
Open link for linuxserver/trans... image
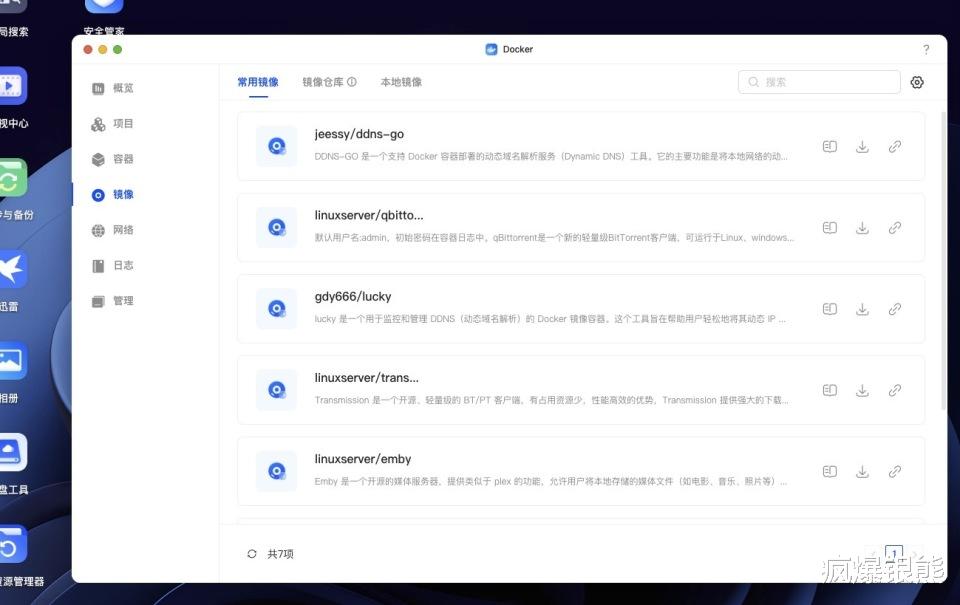894,390
